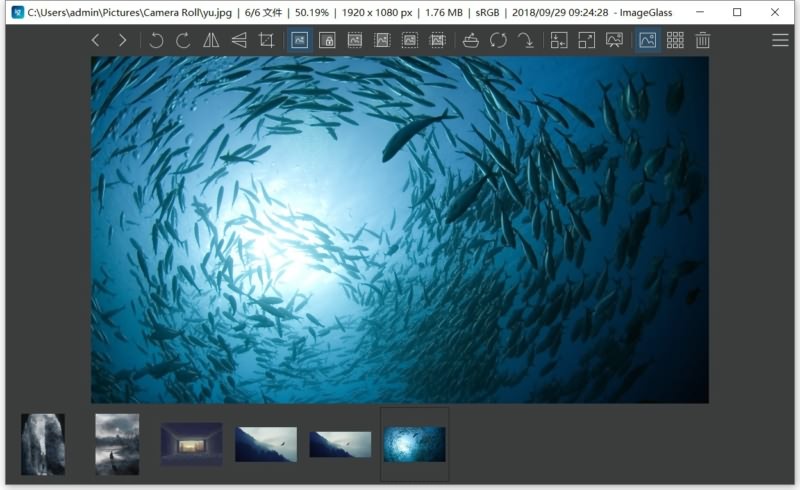Enter full screen mode
This screenshot has height=490, width=800.
click(587, 40)
